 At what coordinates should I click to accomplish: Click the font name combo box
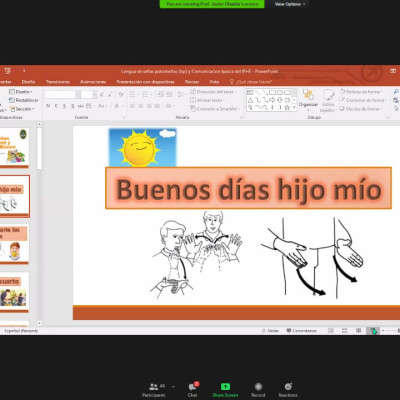(62, 95)
